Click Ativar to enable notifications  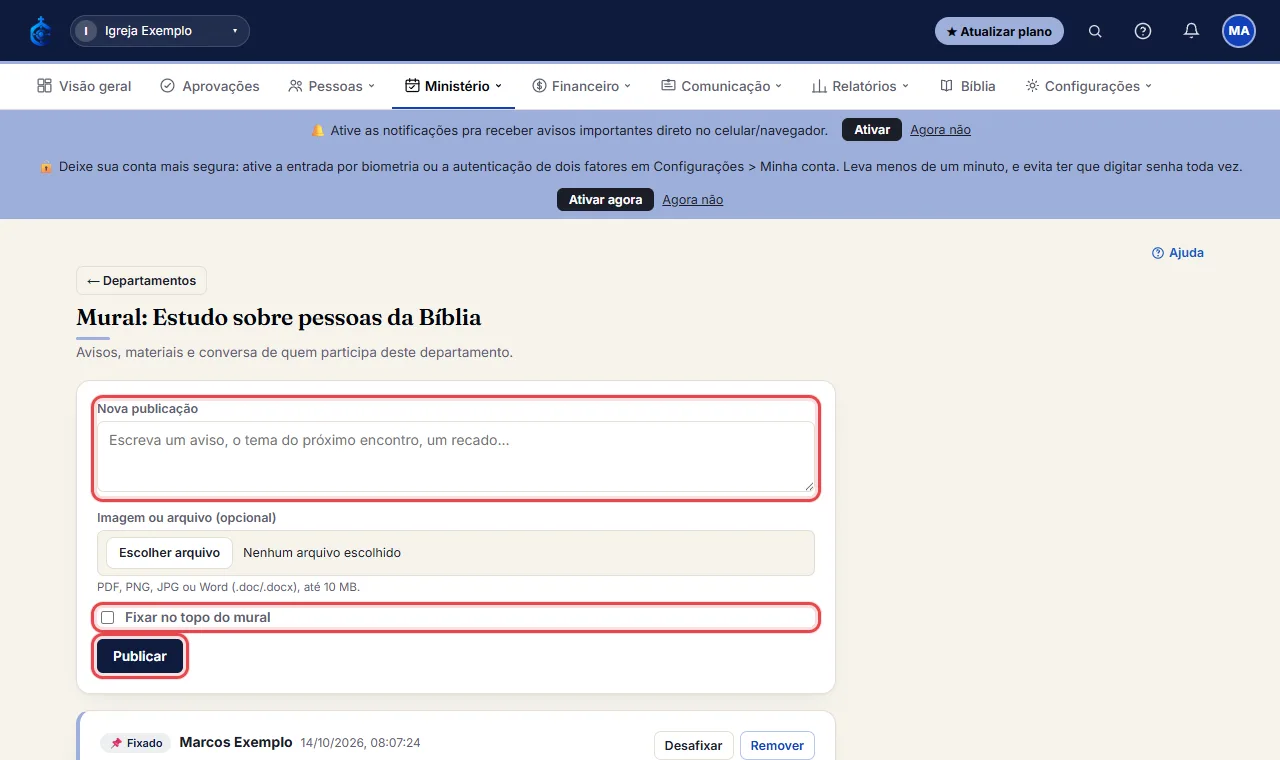(872, 130)
